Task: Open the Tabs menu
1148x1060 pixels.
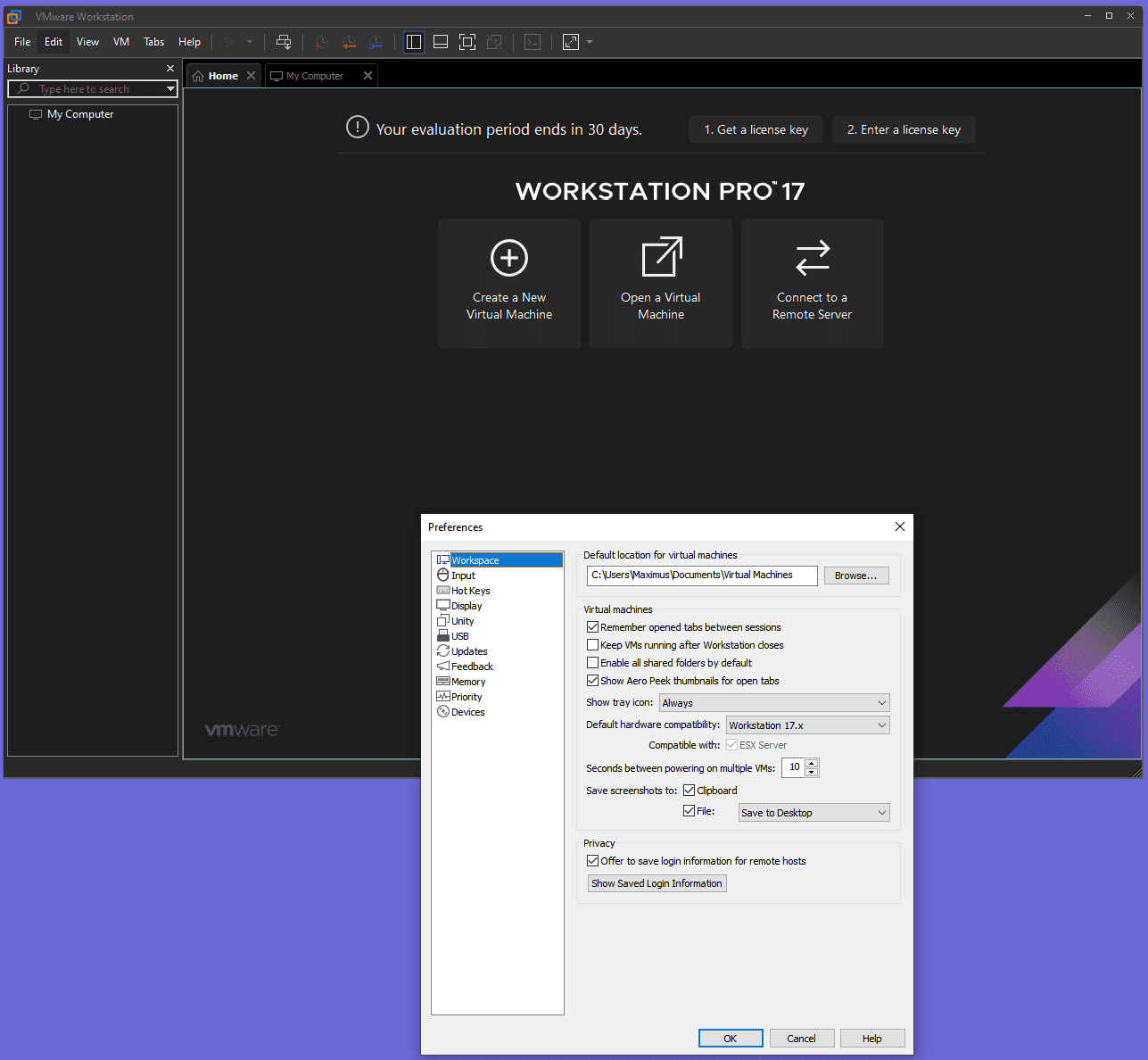Action: pyautogui.click(x=154, y=42)
